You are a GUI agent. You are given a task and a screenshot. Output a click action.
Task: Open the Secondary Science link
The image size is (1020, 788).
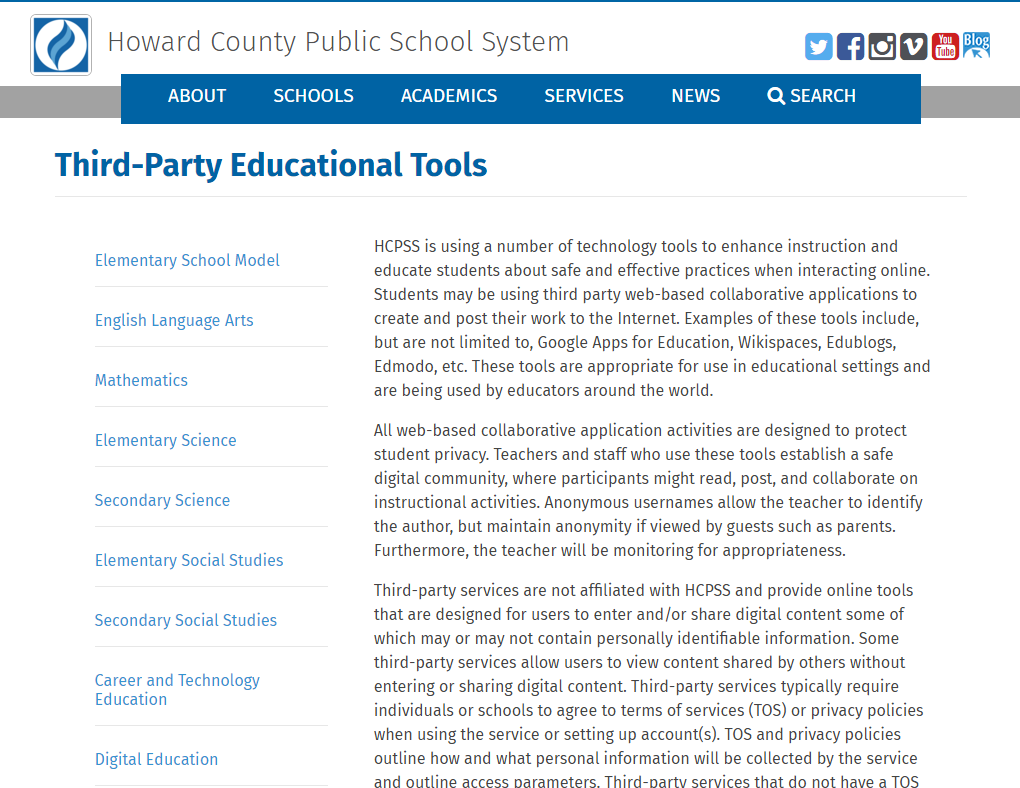click(163, 500)
